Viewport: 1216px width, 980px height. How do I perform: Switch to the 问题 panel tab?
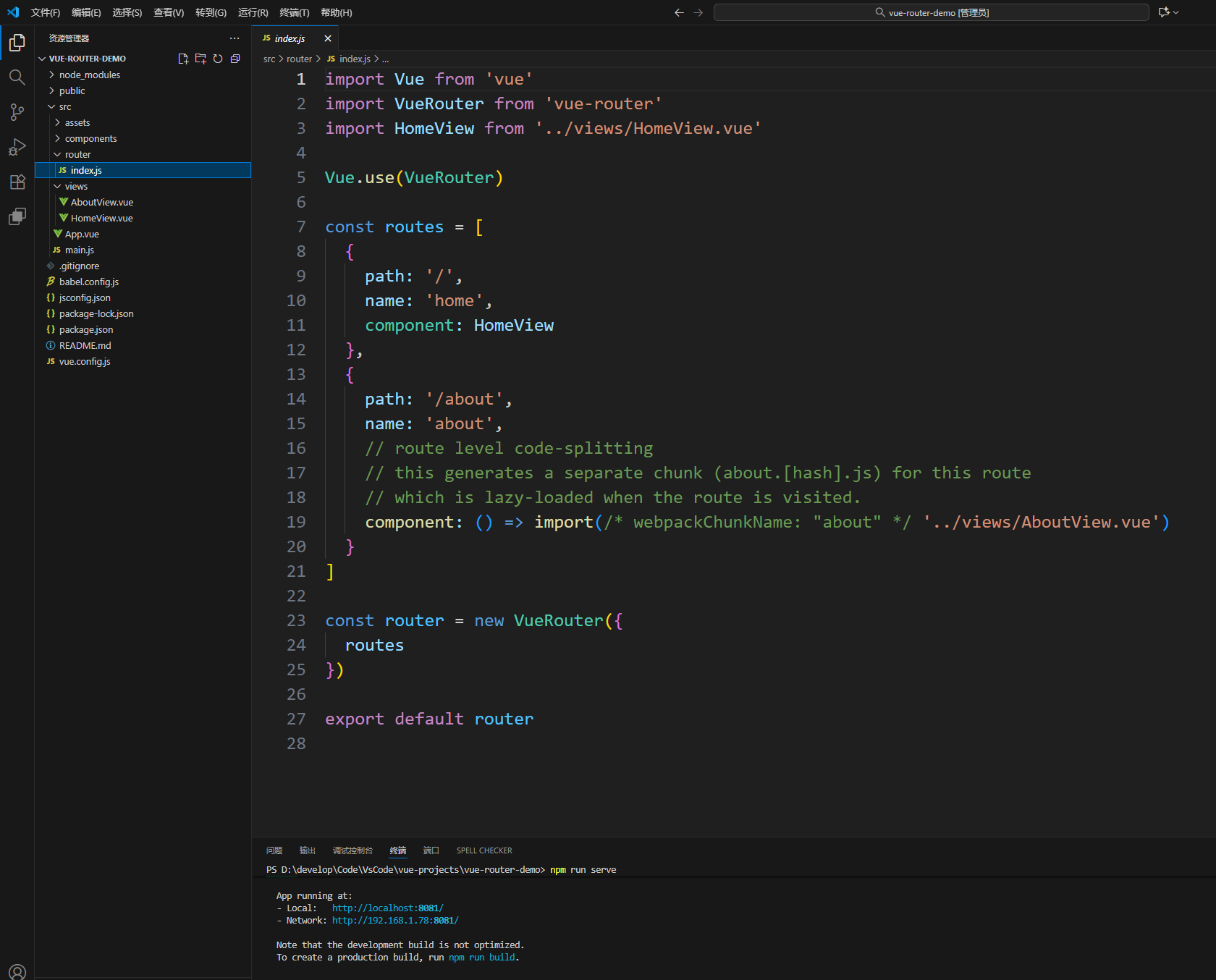click(274, 850)
